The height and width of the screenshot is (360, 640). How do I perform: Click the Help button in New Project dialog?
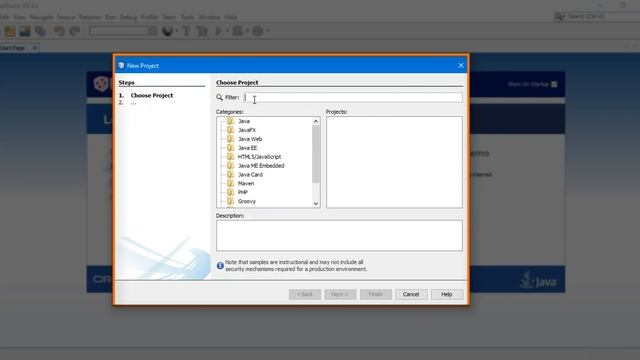pos(447,294)
